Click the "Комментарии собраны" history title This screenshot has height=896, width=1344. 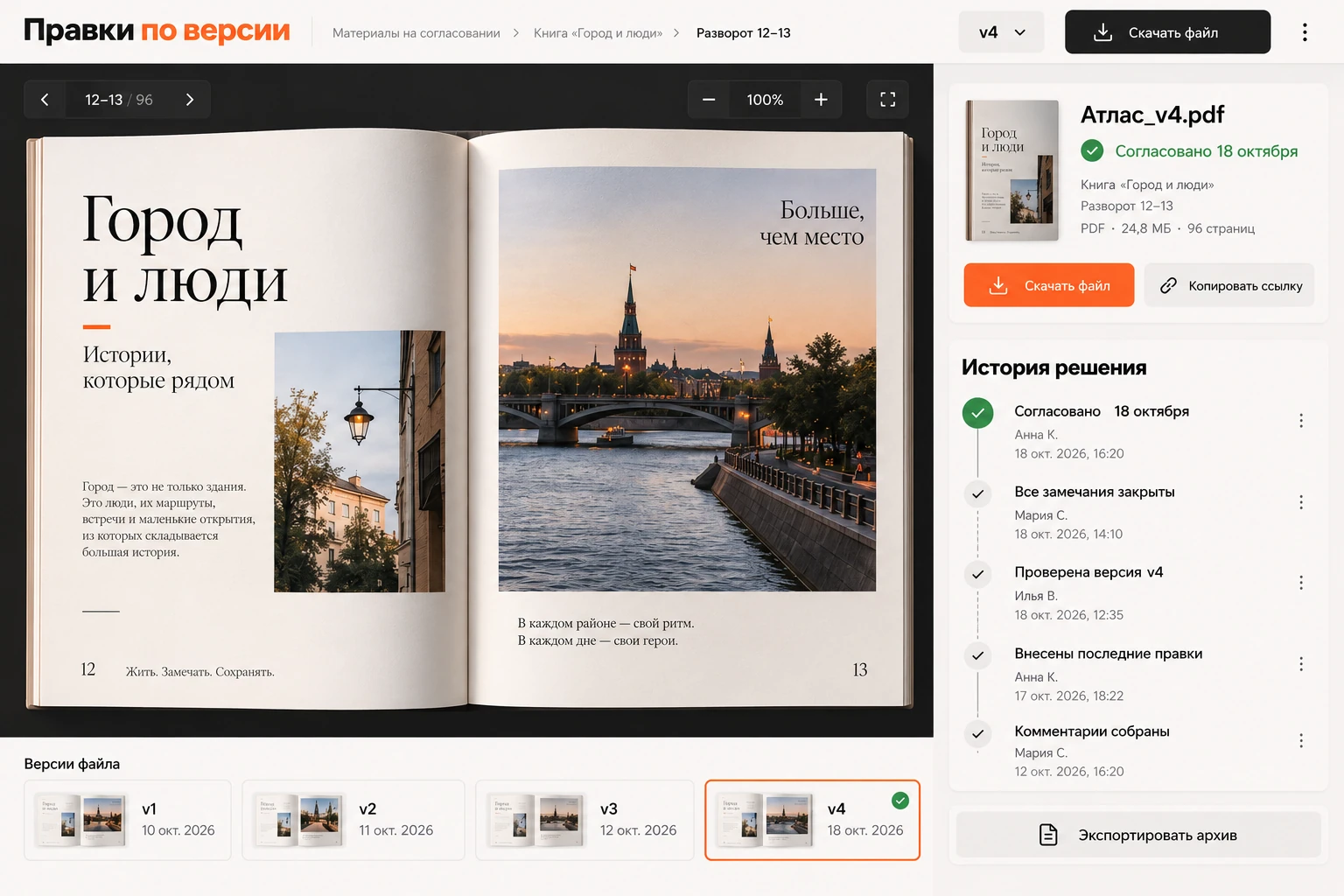[x=1092, y=731]
